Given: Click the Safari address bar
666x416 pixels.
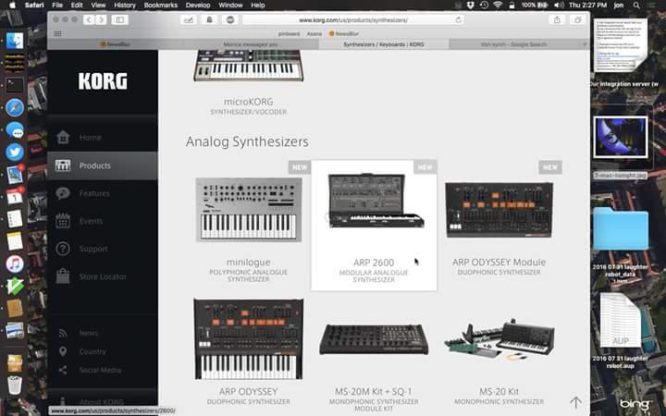Looking at the screenshot, I should coord(353,20).
